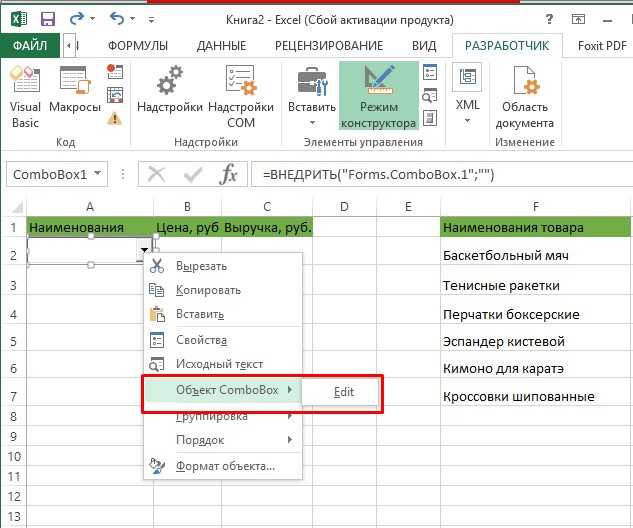This screenshot has height=528, width=633.
Task: Click the Relative References icon
Action: click(115, 96)
